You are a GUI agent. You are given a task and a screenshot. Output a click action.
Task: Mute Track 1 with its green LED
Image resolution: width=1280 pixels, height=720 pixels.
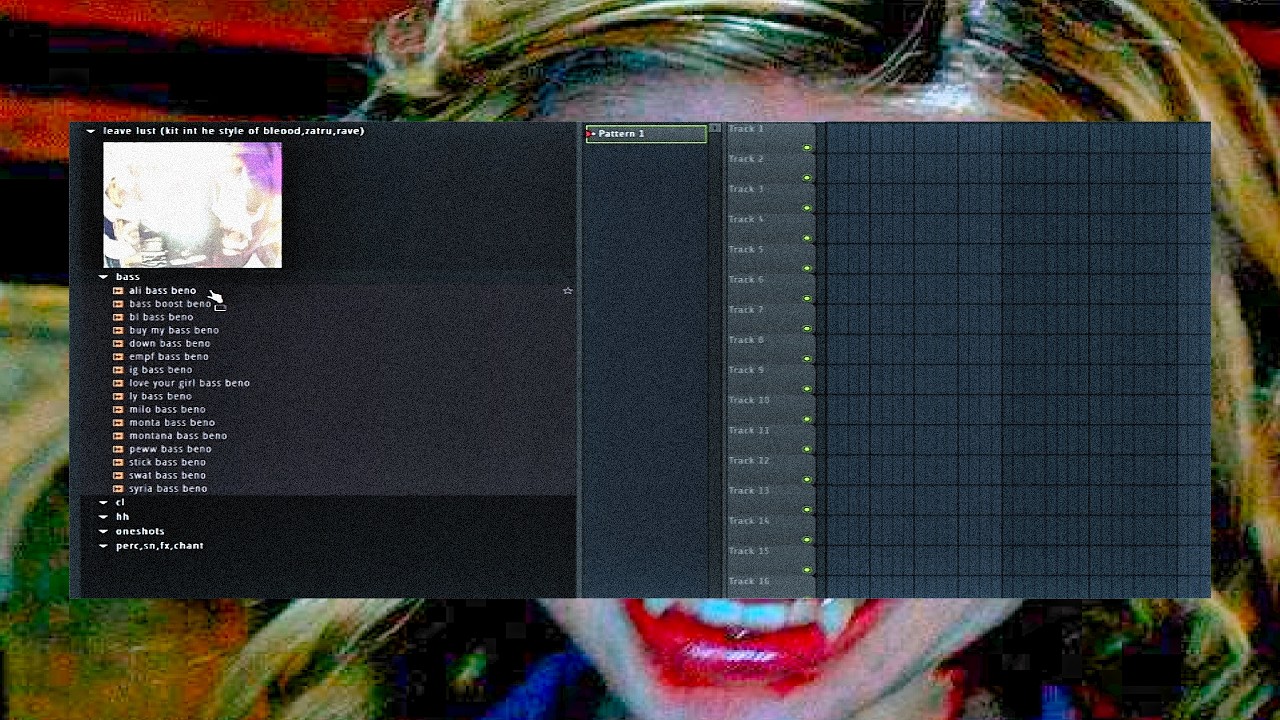807,148
